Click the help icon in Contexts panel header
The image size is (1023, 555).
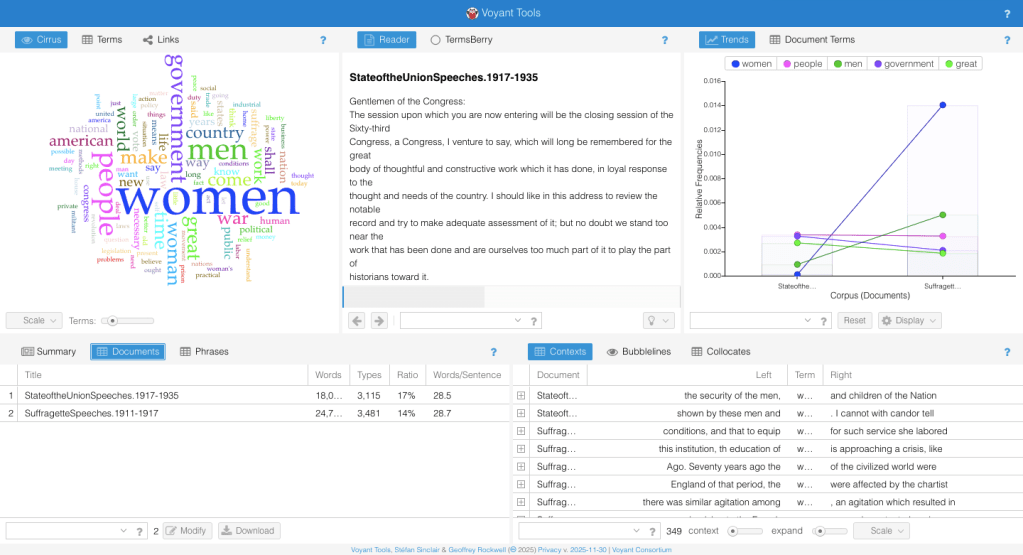[x=1006, y=352]
